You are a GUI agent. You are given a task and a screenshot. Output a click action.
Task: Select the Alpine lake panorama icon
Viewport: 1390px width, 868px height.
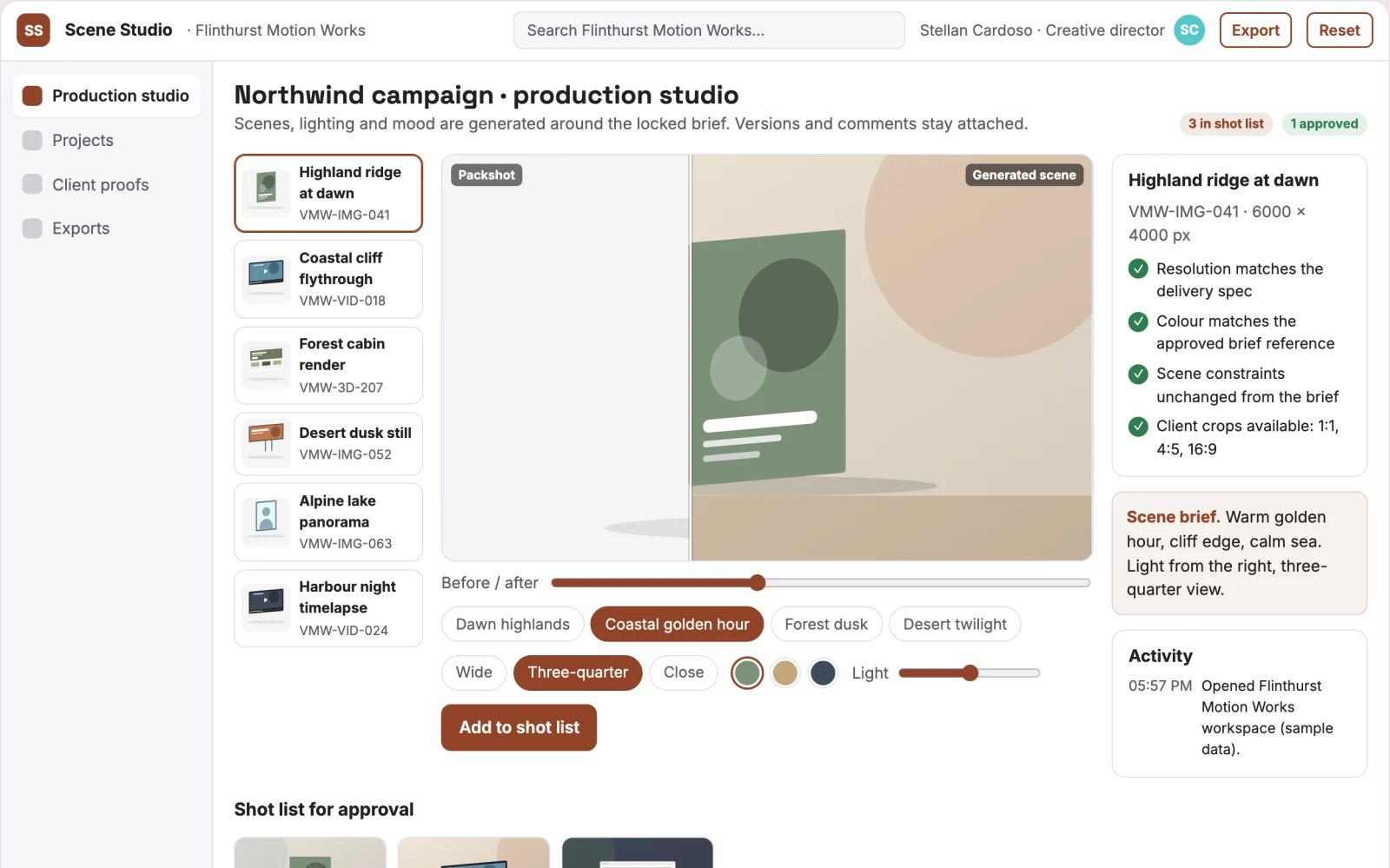pos(267,521)
